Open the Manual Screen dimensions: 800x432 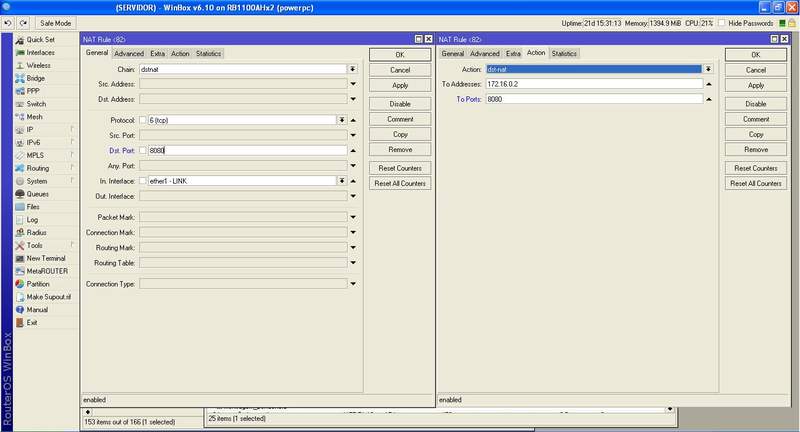click(37, 310)
